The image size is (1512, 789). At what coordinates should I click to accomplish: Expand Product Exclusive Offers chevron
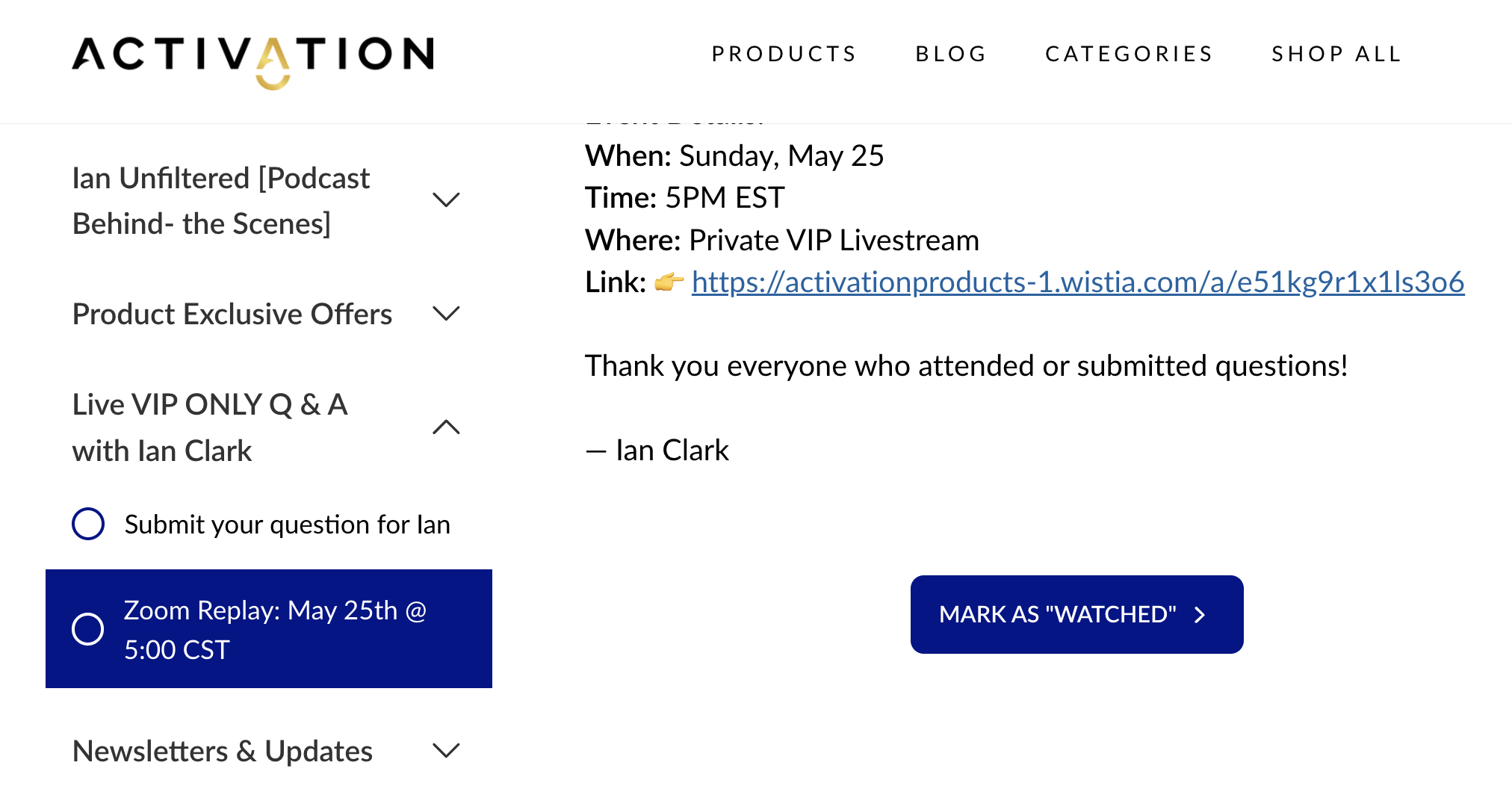tap(446, 314)
